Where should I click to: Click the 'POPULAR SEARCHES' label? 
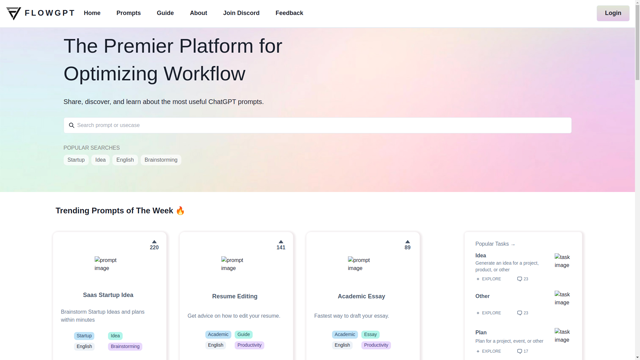[91, 148]
